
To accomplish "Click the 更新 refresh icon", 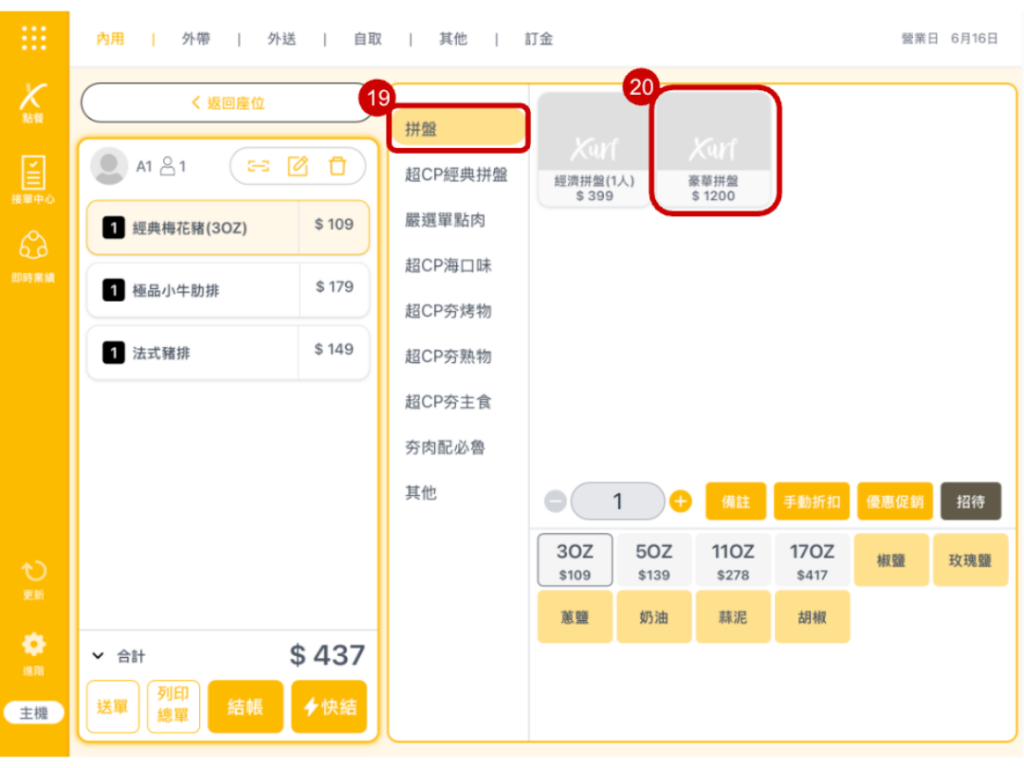I will click(x=34, y=579).
